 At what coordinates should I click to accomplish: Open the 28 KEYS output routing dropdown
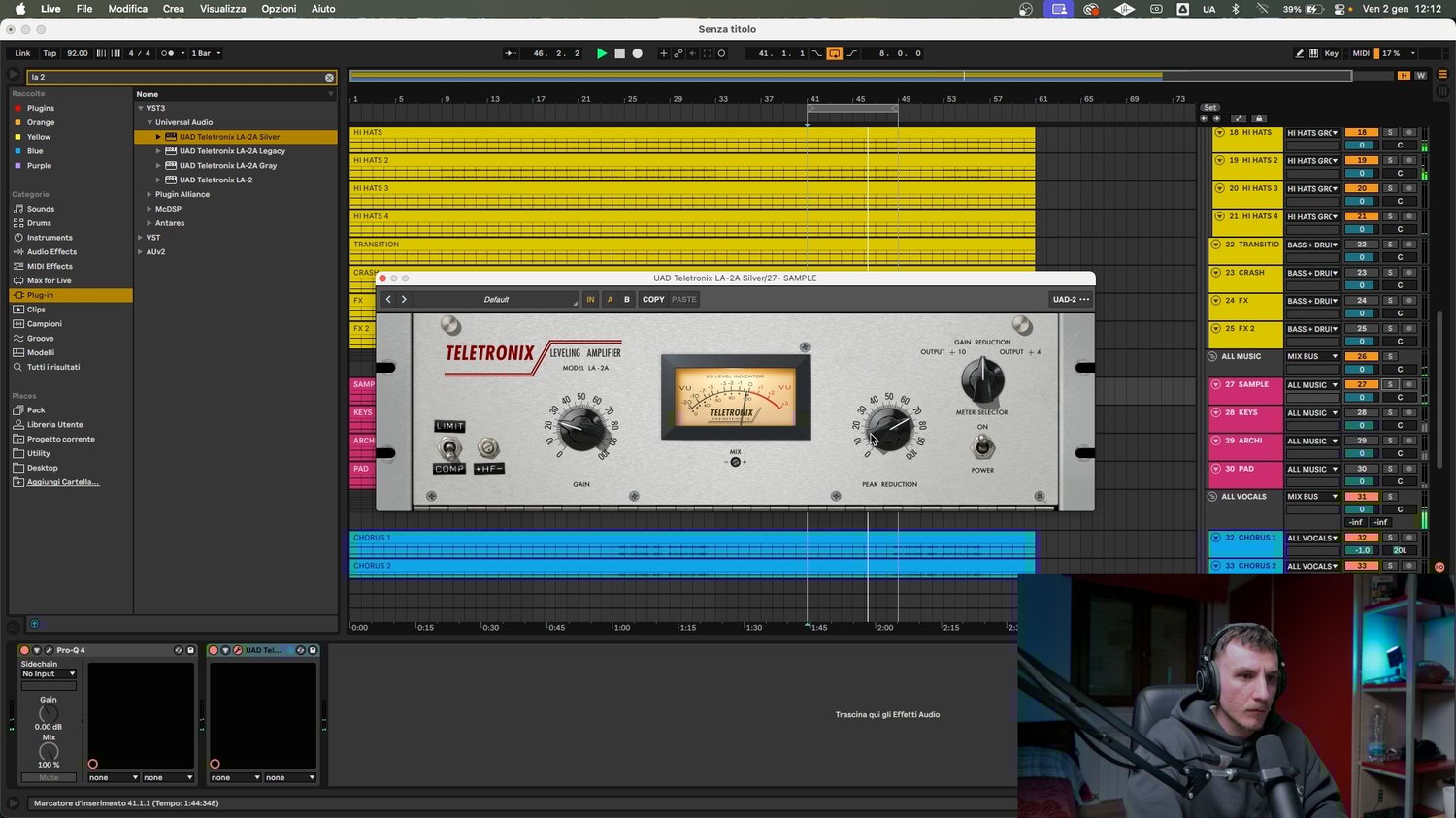(1312, 413)
